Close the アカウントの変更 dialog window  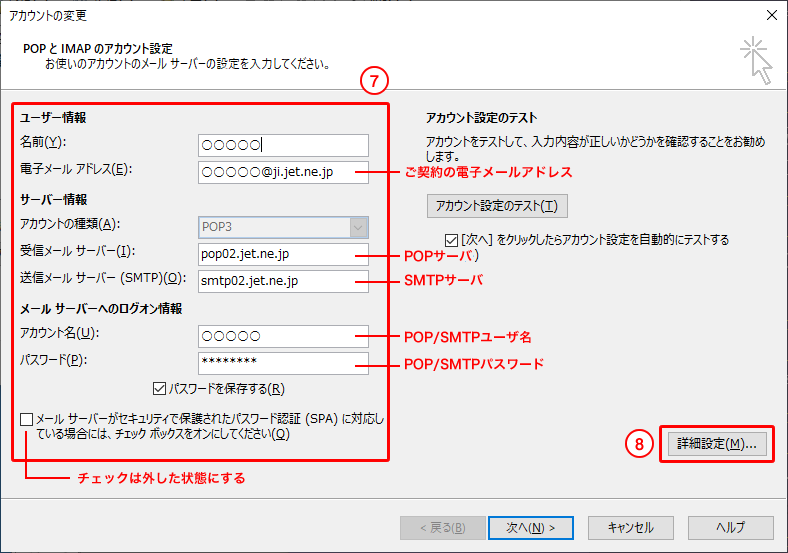[x=771, y=15]
